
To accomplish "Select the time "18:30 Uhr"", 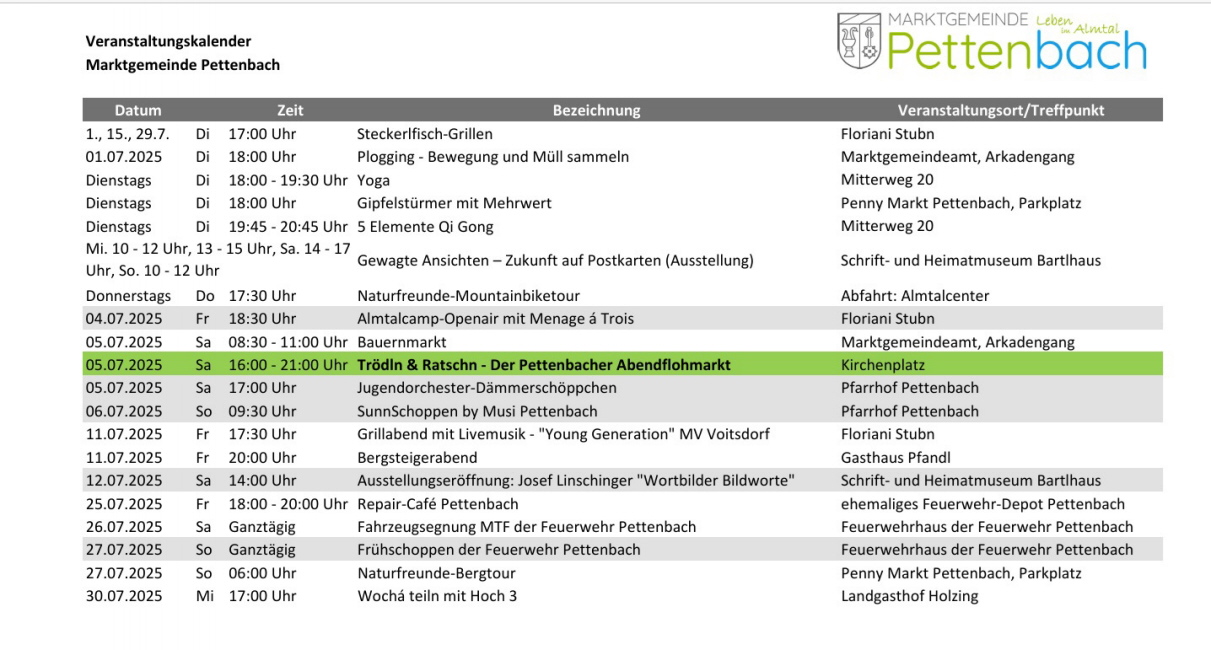I will [x=262, y=319].
